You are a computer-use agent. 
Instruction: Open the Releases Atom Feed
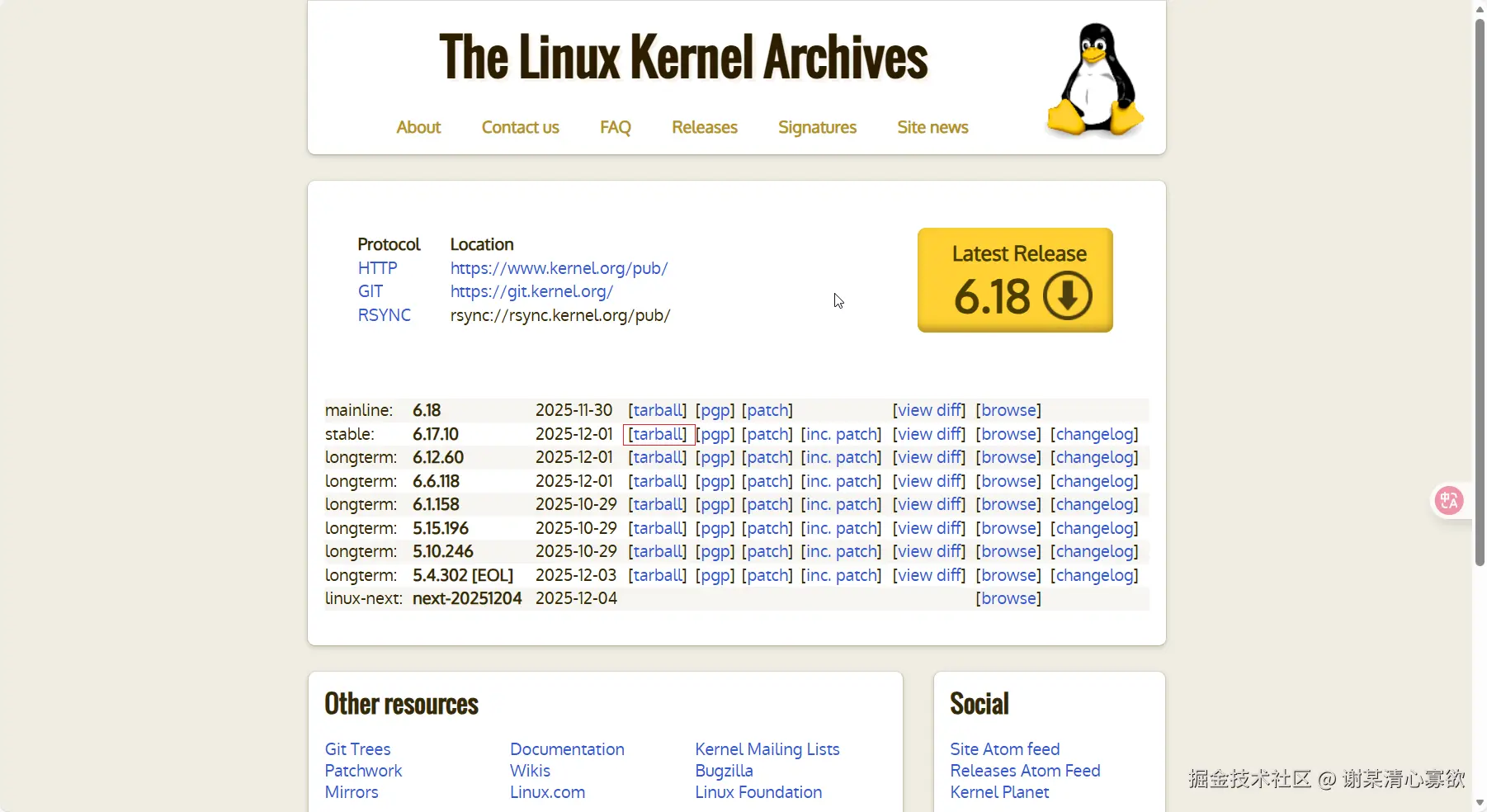(x=1025, y=771)
